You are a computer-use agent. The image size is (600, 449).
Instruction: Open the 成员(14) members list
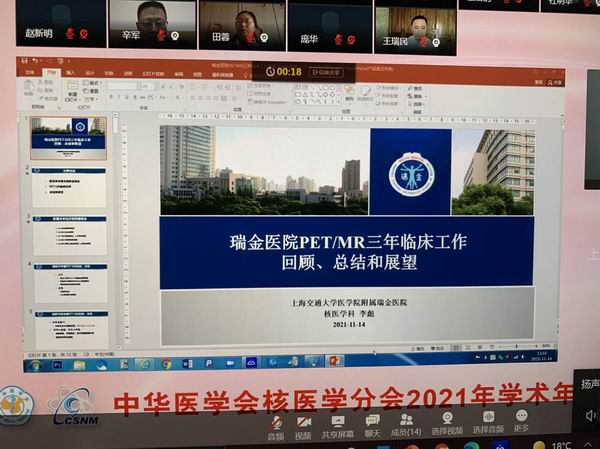pos(406,425)
